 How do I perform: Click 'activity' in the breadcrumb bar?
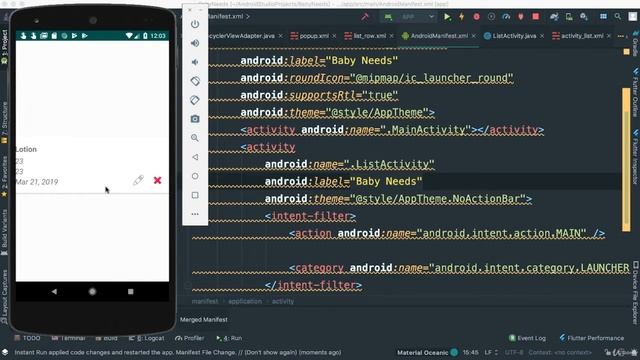(x=283, y=301)
